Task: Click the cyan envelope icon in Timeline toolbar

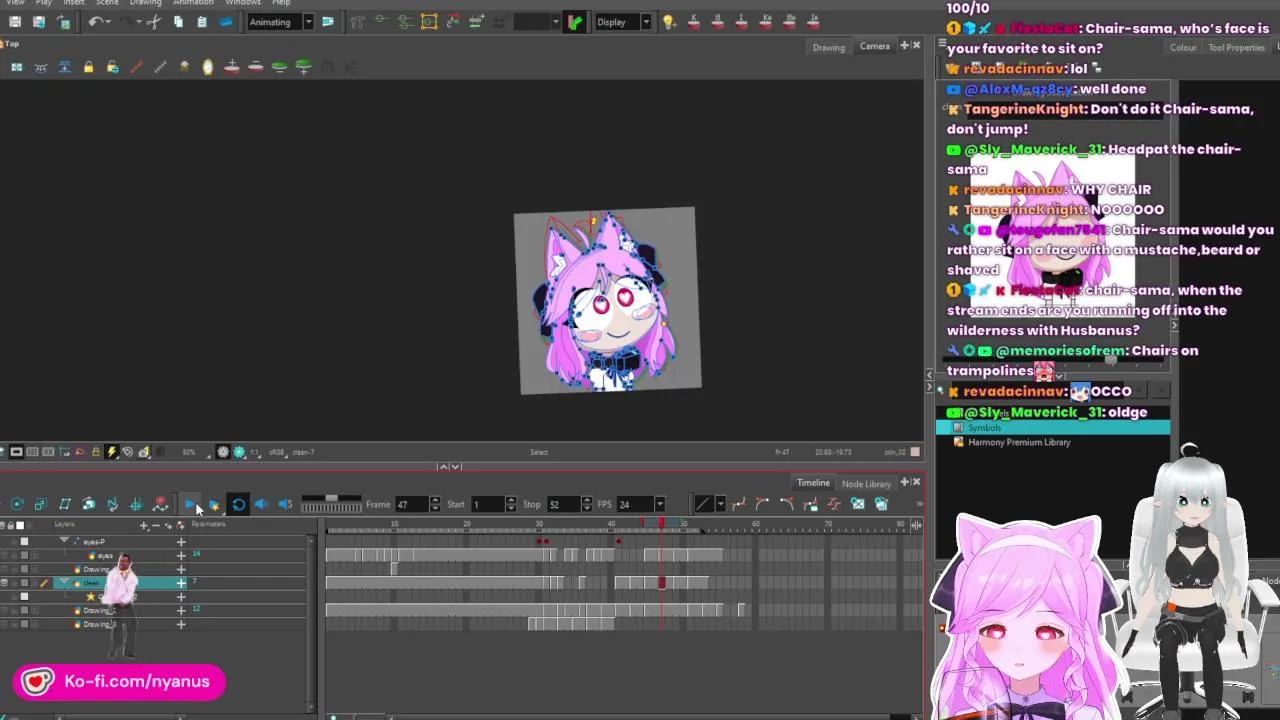Action: [857, 504]
